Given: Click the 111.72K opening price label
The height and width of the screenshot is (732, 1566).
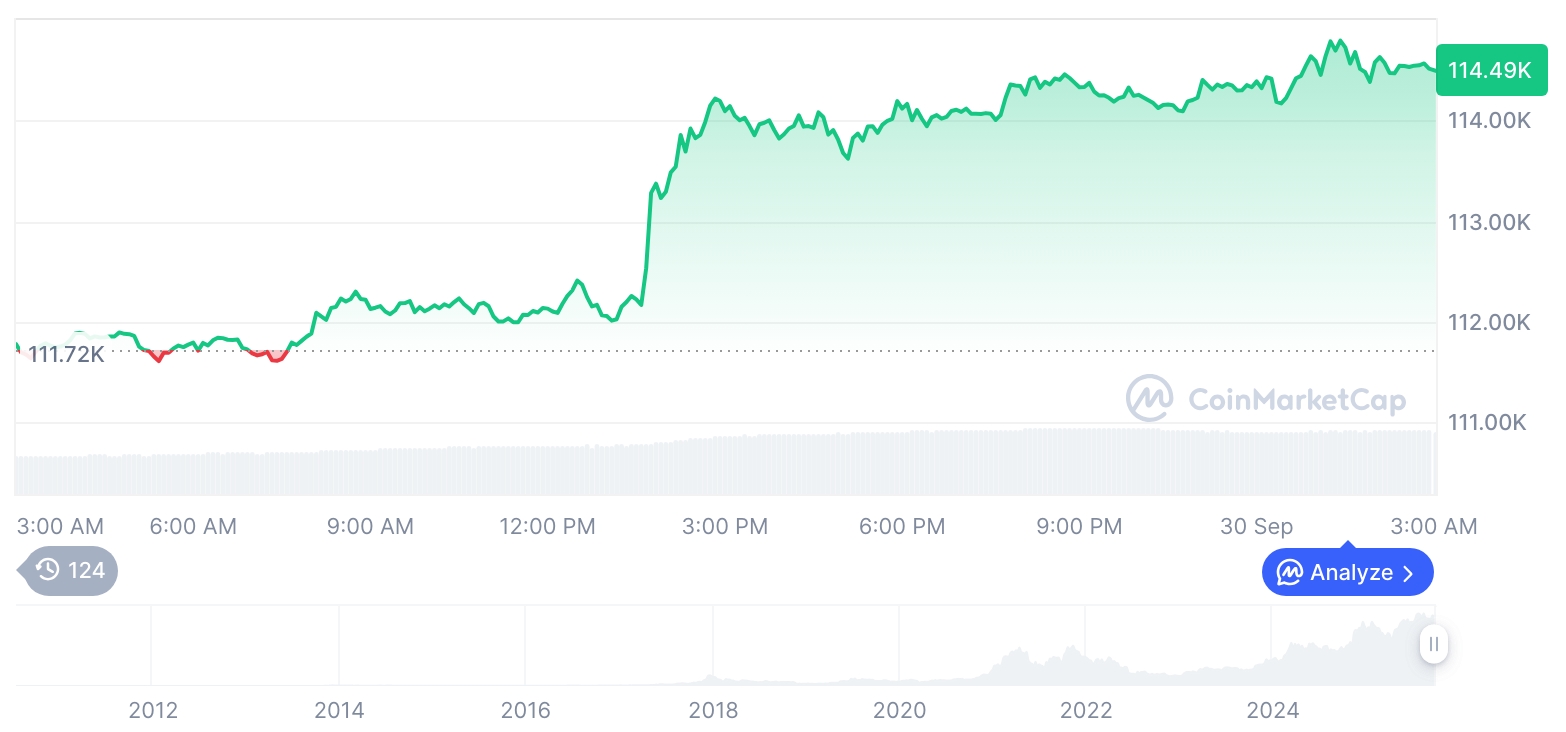Looking at the screenshot, I should click(x=66, y=354).
